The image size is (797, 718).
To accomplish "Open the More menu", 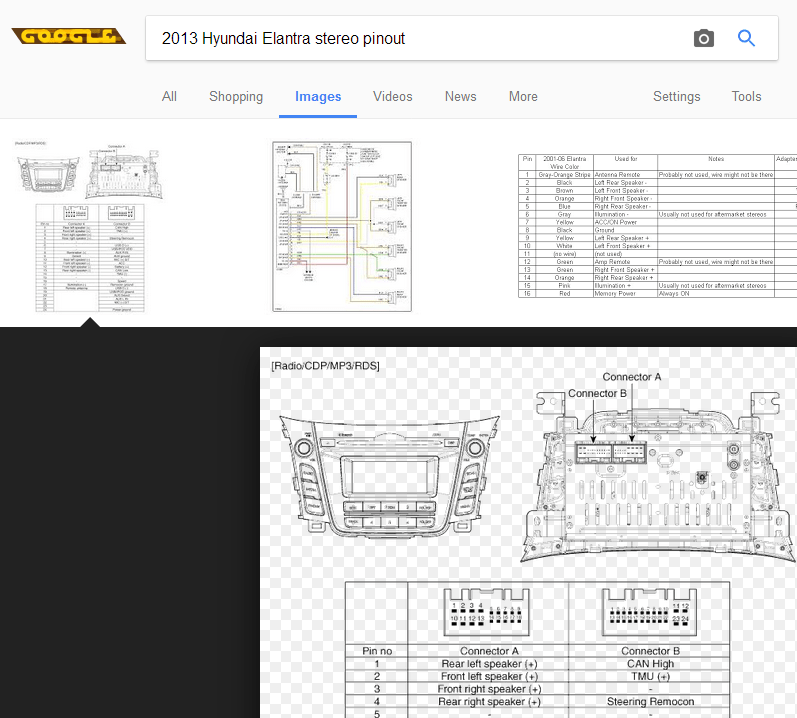I will [523, 97].
